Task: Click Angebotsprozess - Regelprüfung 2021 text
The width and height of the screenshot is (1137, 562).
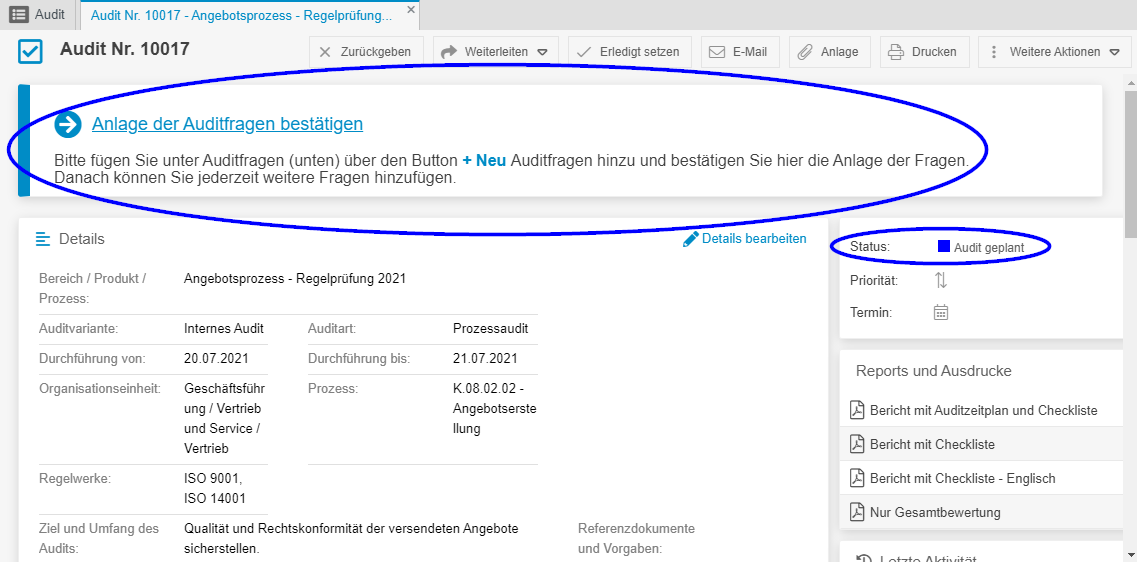Action: (x=295, y=278)
